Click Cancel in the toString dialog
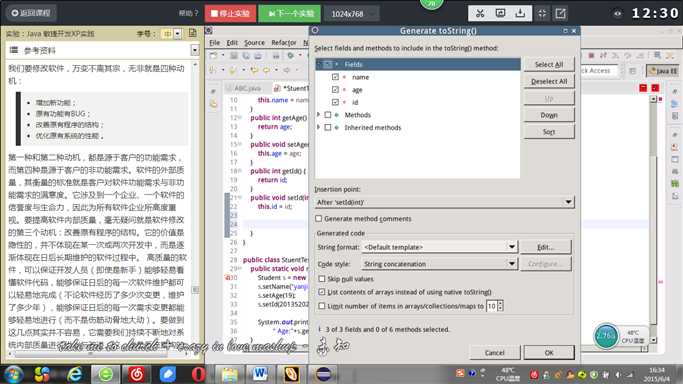The height and width of the screenshot is (384, 683). click(x=494, y=353)
